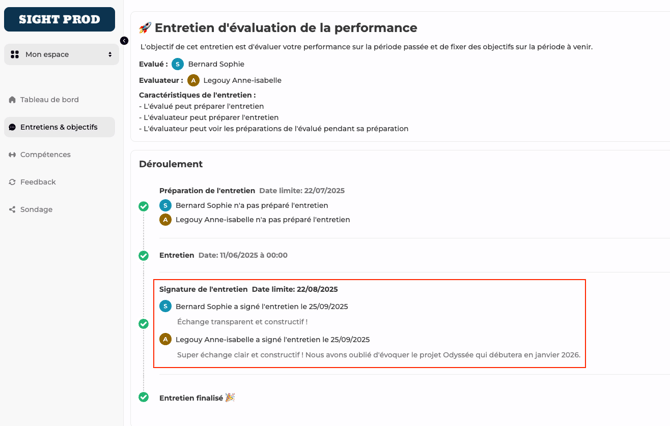Expand the Signature de l'entretien step

click(203, 289)
